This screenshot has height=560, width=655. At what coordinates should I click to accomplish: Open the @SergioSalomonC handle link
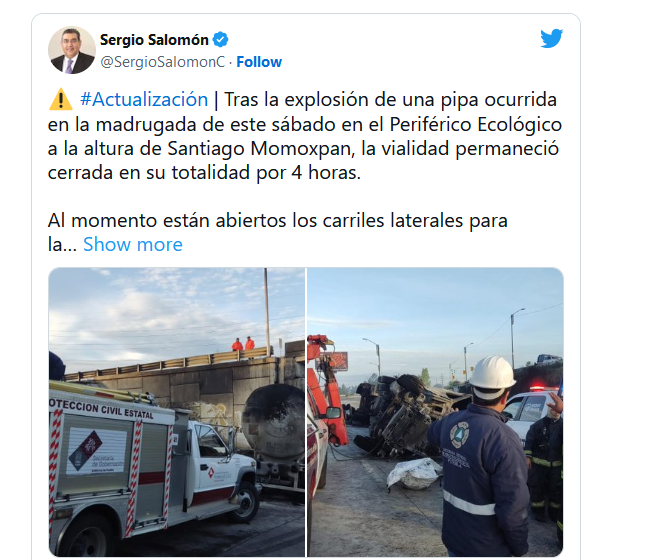[162, 62]
